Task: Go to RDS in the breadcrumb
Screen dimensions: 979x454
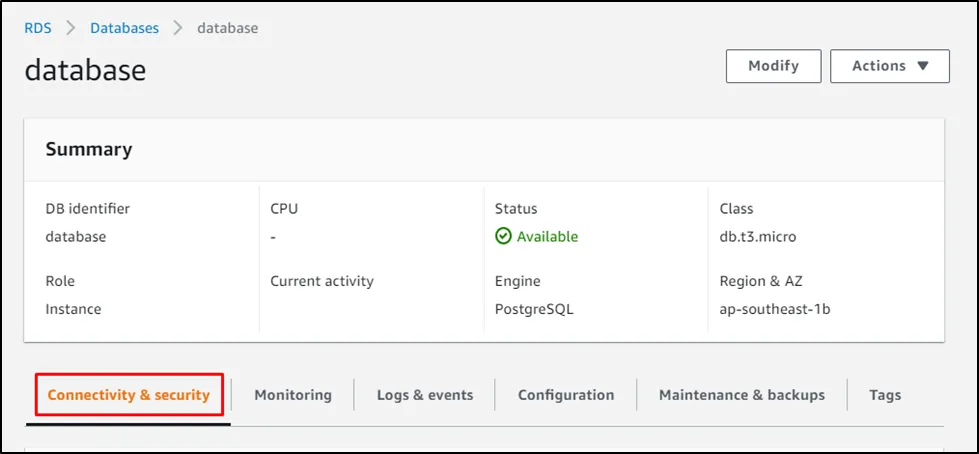Action: (x=38, y=28)
